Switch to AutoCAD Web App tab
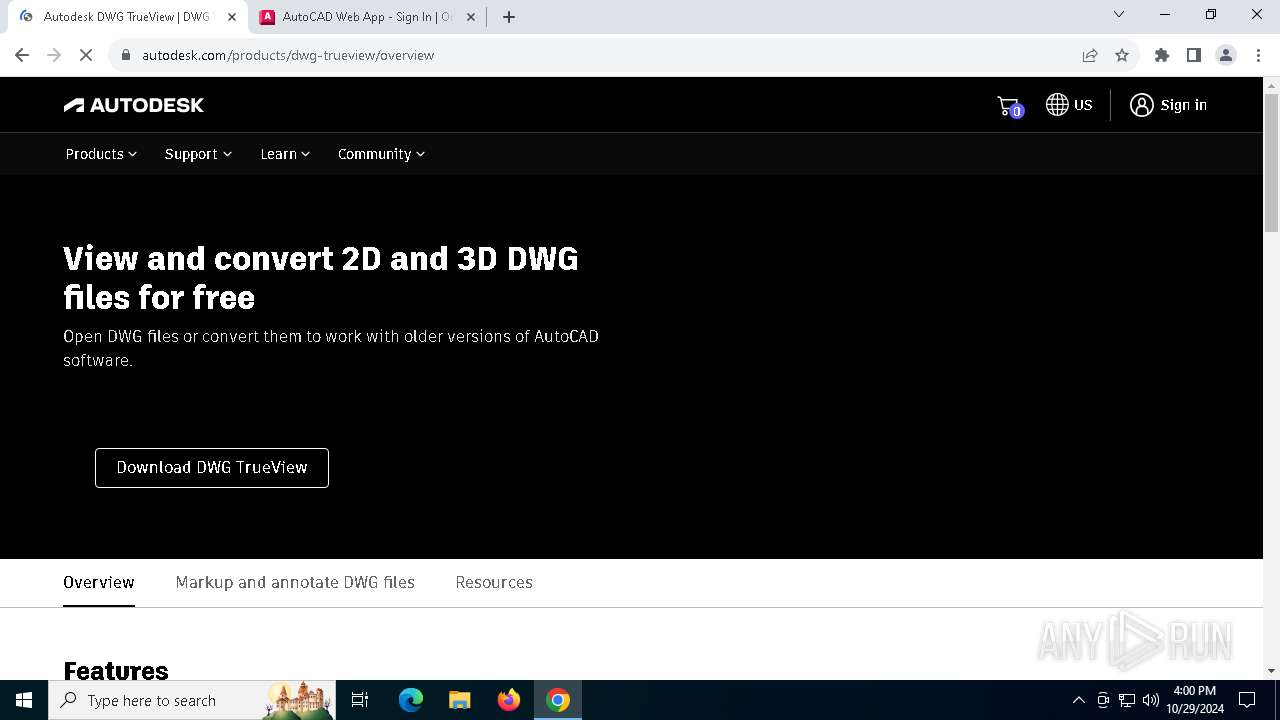The image size is (1280, 720). click(x=368, y=17)
